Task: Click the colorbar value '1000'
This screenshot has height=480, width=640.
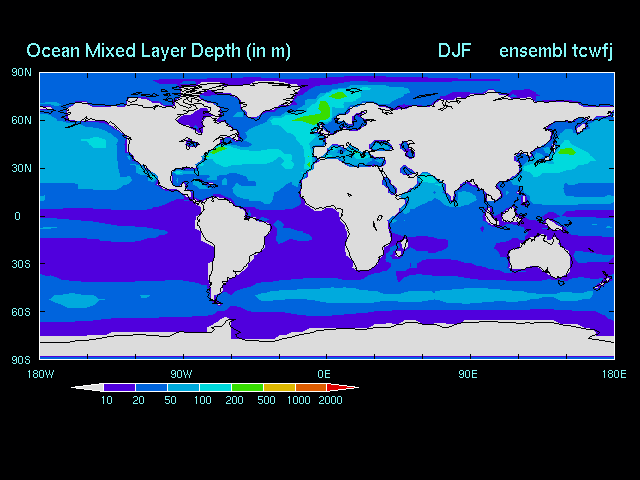Action: [x=298, y=400]
